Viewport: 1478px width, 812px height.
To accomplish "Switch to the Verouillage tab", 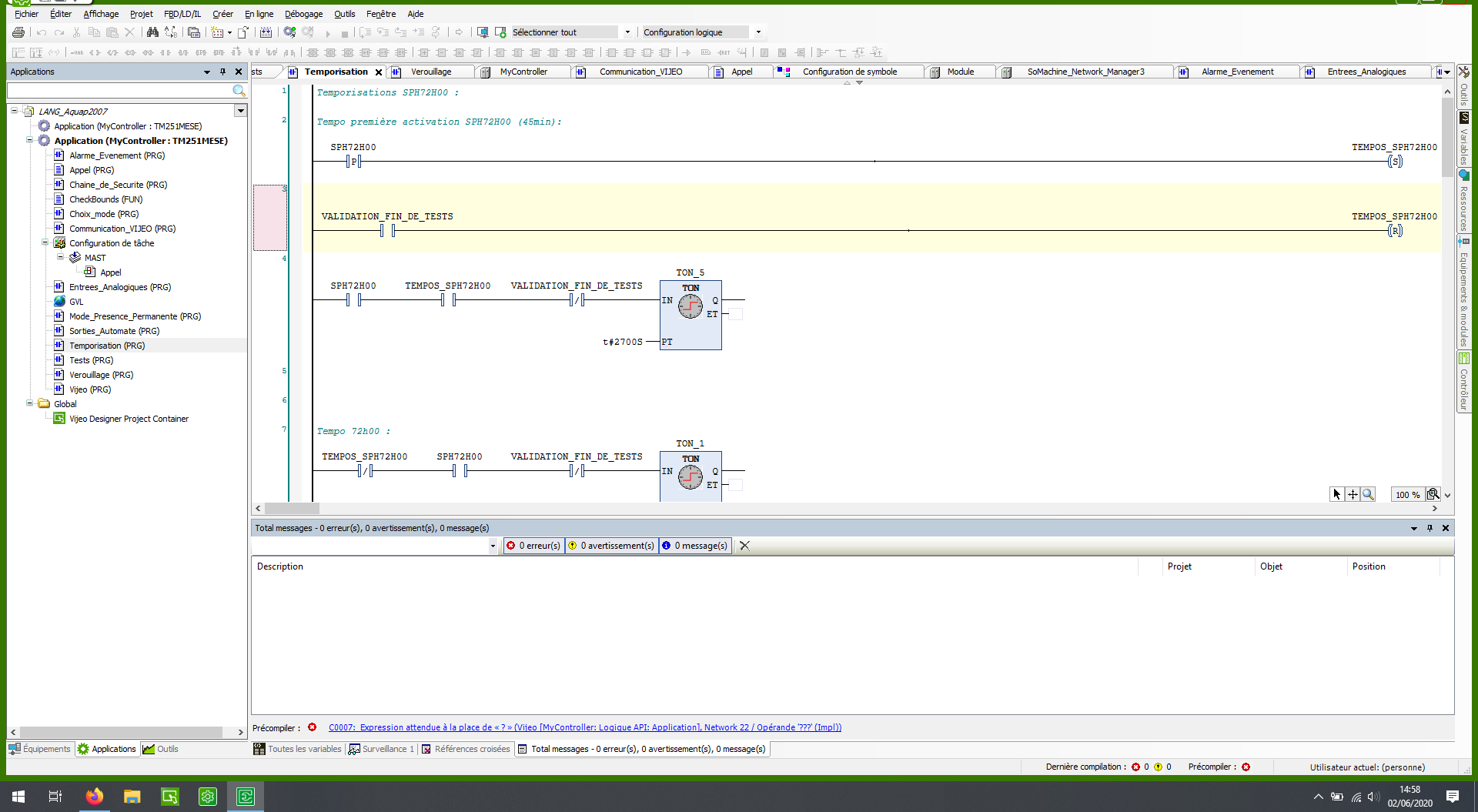I will point(431,72).
